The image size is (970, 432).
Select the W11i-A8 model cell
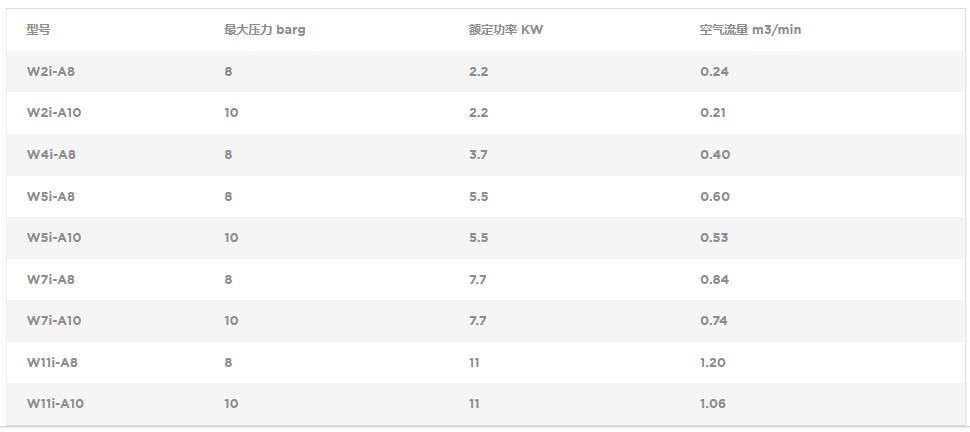[52, 363]
